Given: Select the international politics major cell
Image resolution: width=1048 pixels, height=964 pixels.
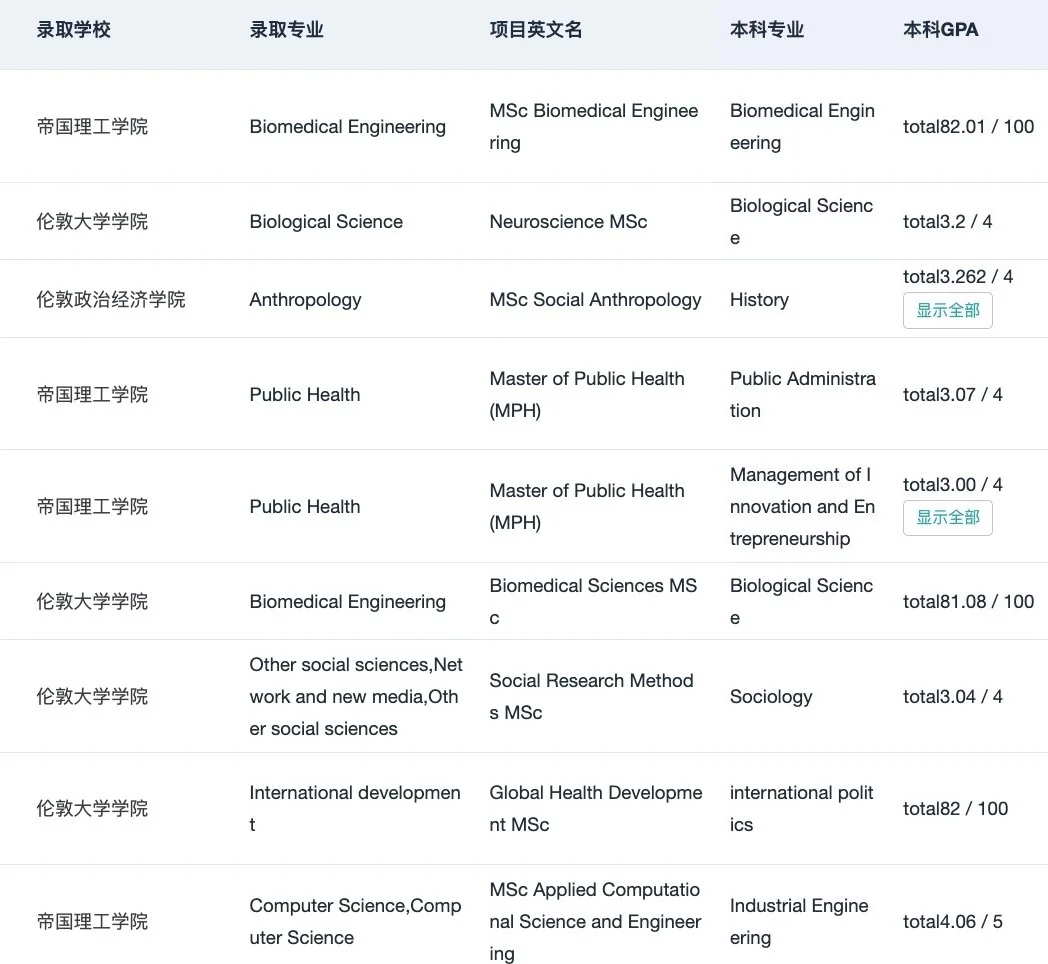Looking at the screenshot, I should 801,809.
